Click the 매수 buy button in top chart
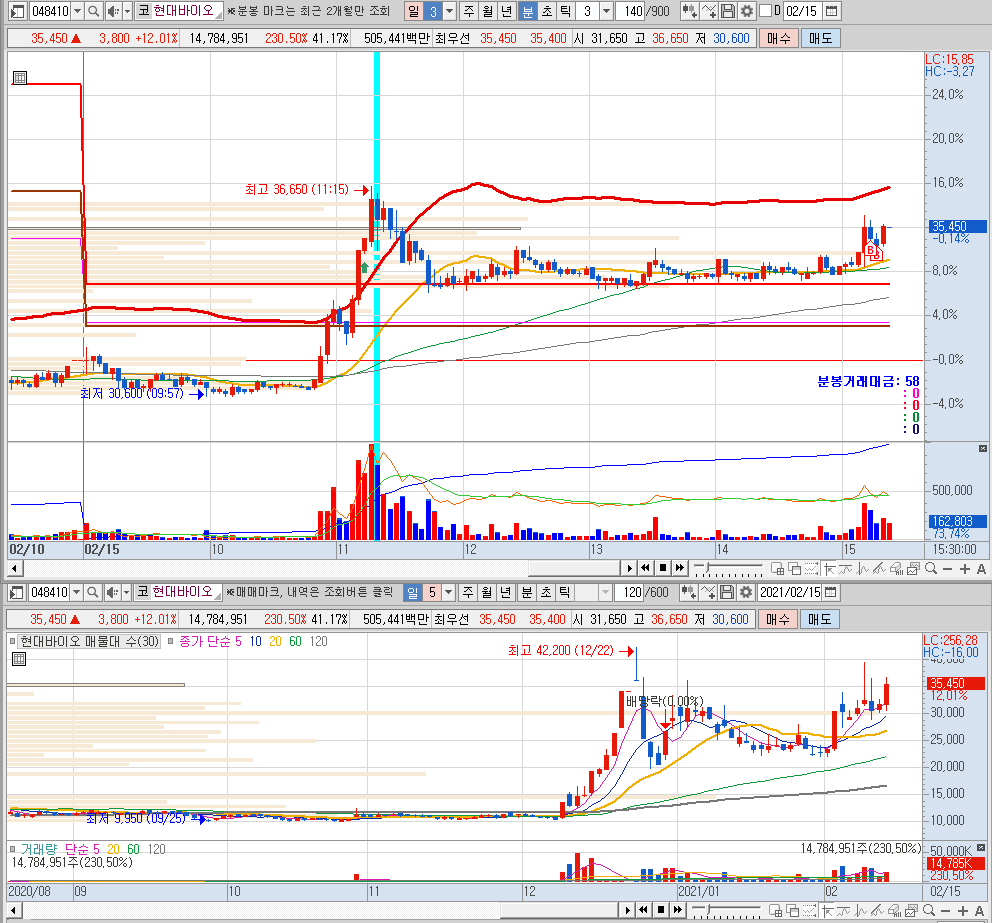 click(x=778, y=39)
